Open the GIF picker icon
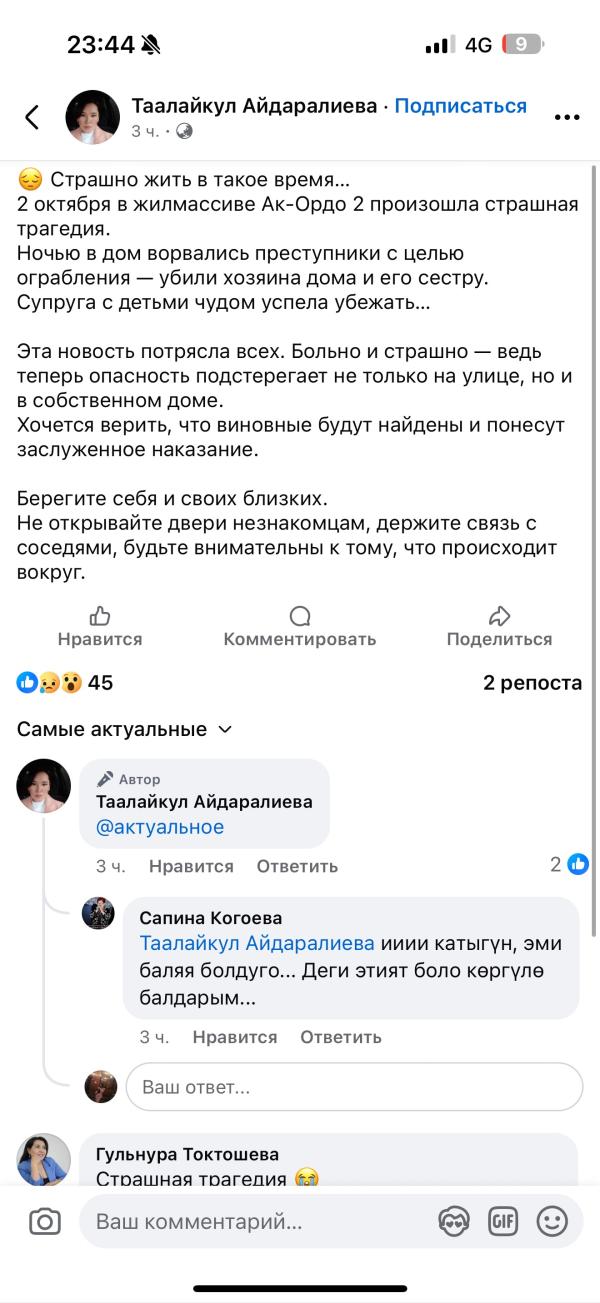This screenshot has width=600, height=1303. [503, 1221]
